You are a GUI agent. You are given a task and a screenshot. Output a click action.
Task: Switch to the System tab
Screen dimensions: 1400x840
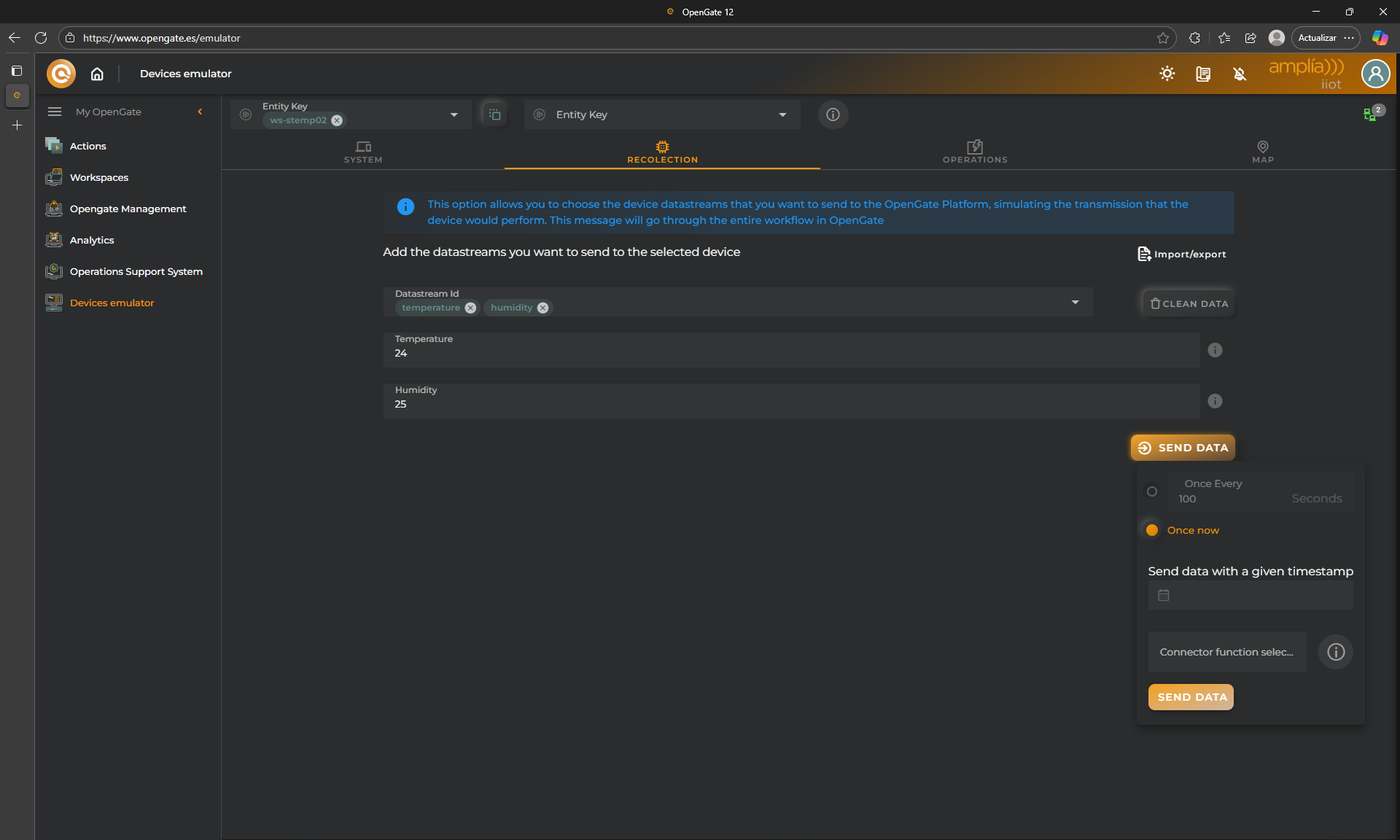pyautogui.click(x=363, y=152)
